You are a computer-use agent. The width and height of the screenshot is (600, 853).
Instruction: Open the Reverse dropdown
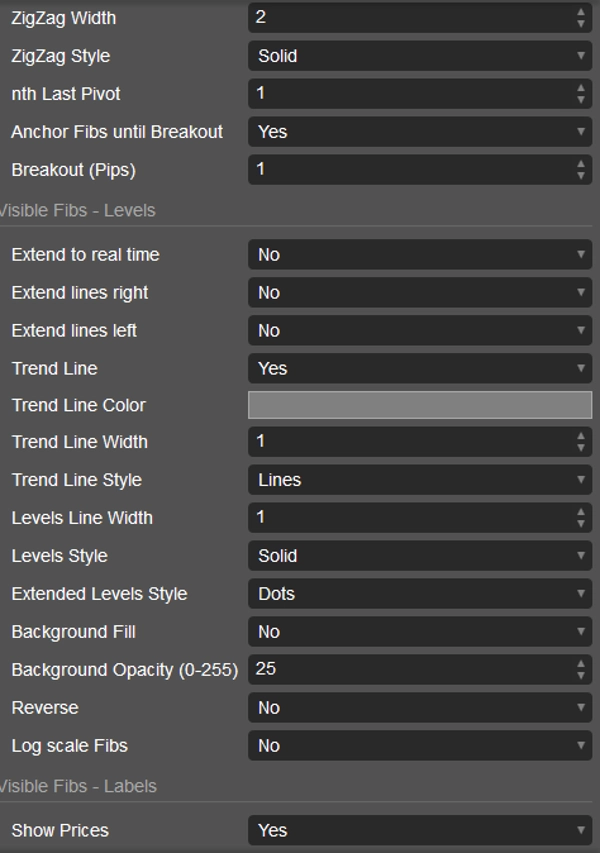420,708
